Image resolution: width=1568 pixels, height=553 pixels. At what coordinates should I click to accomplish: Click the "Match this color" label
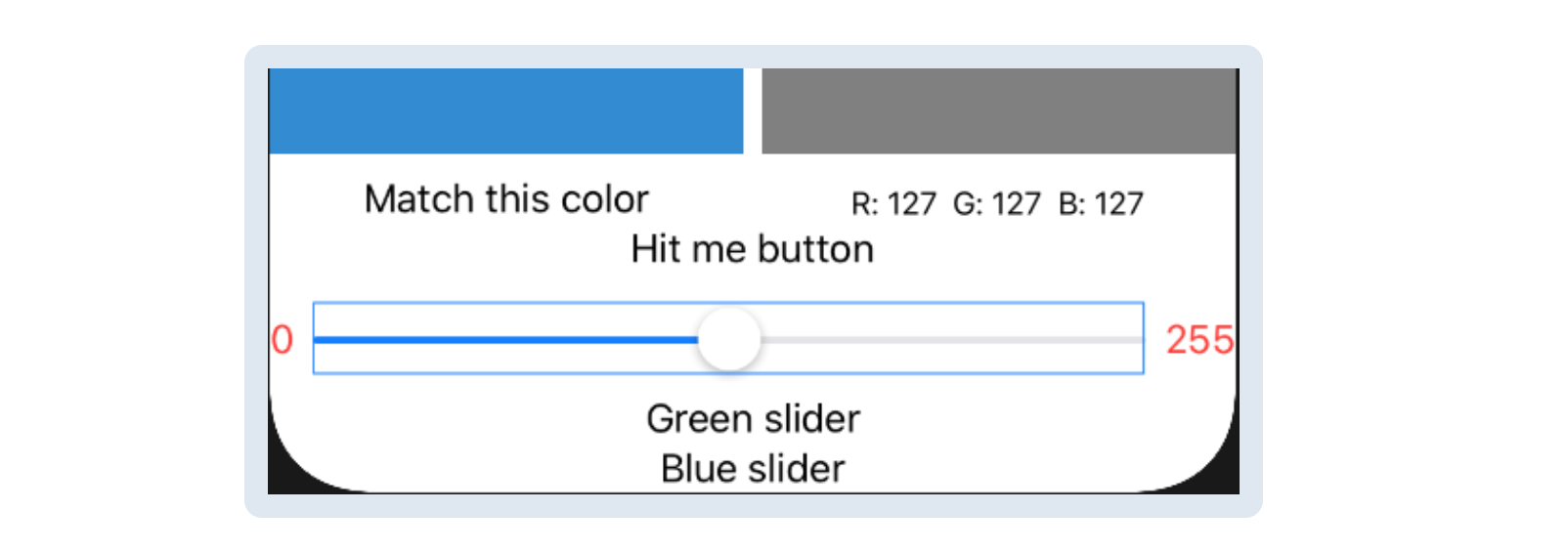[505, 199]
